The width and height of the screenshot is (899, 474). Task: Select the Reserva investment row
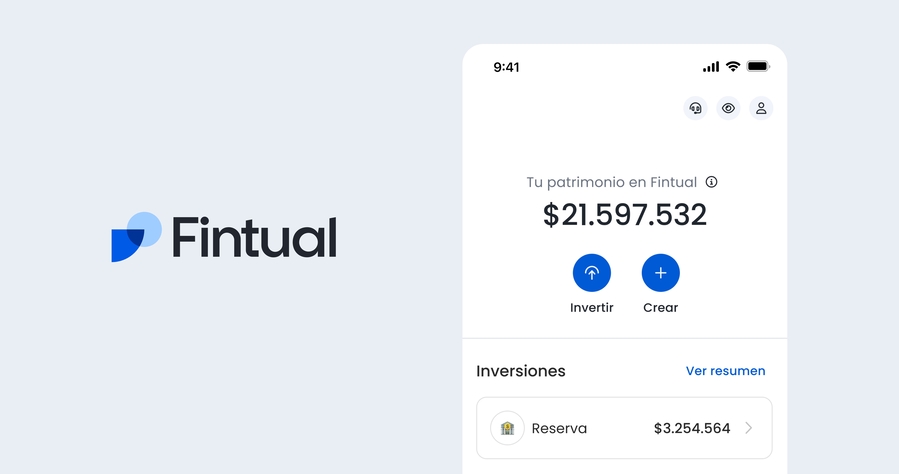(x=624, y=428)
